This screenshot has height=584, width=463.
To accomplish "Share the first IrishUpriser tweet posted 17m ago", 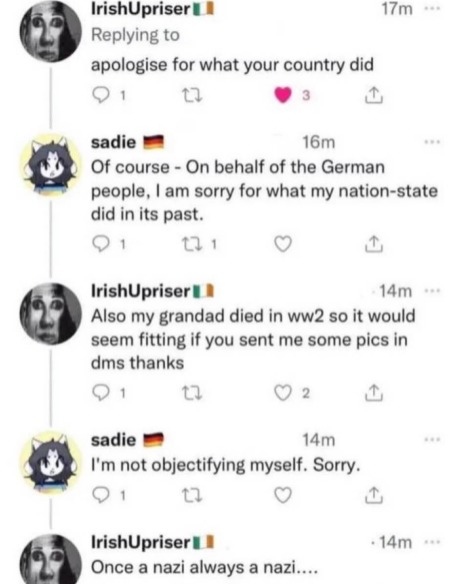I will tap(374, 95).
